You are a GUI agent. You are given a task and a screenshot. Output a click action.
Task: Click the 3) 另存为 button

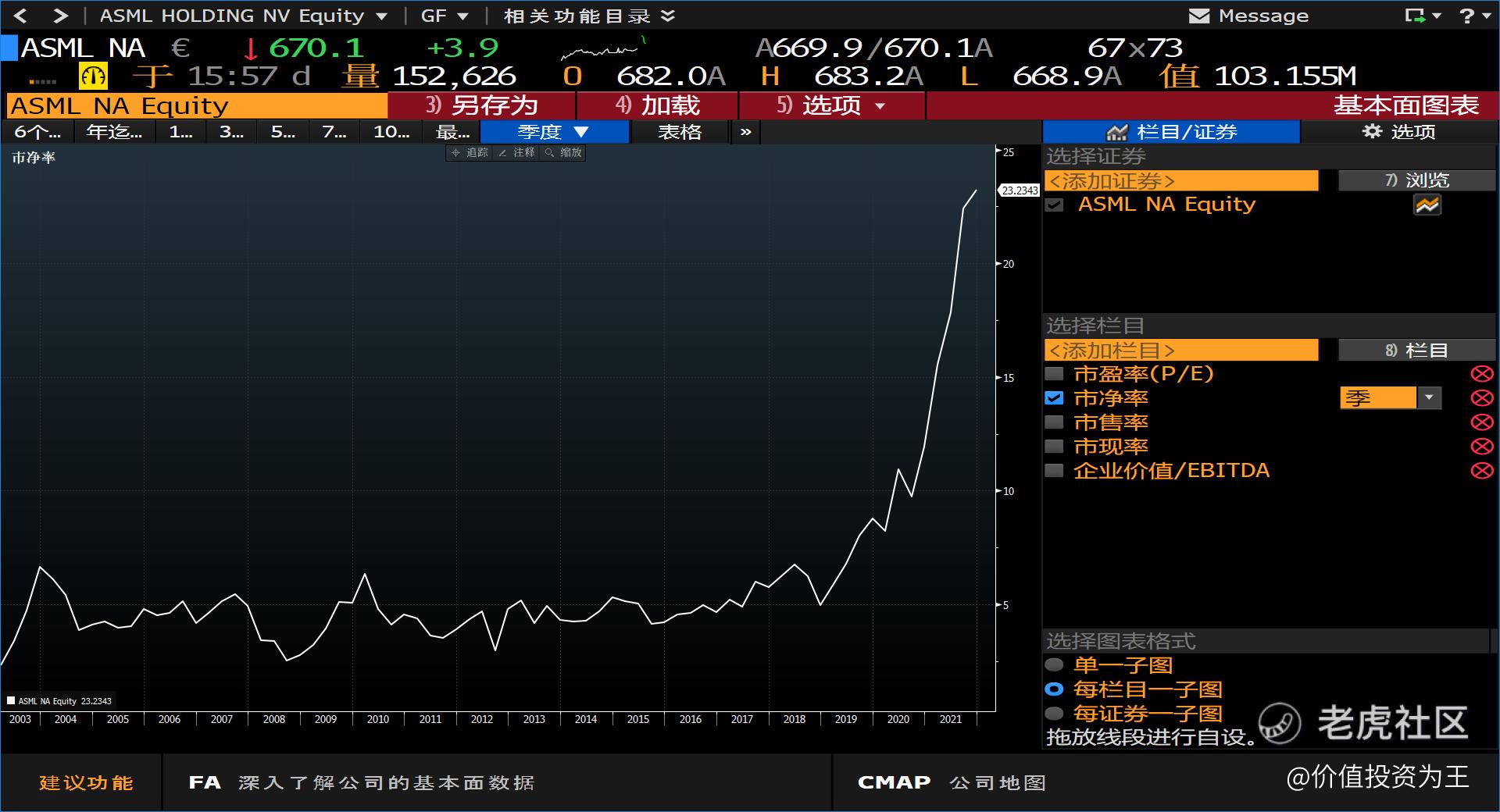[x=482, y=105]
